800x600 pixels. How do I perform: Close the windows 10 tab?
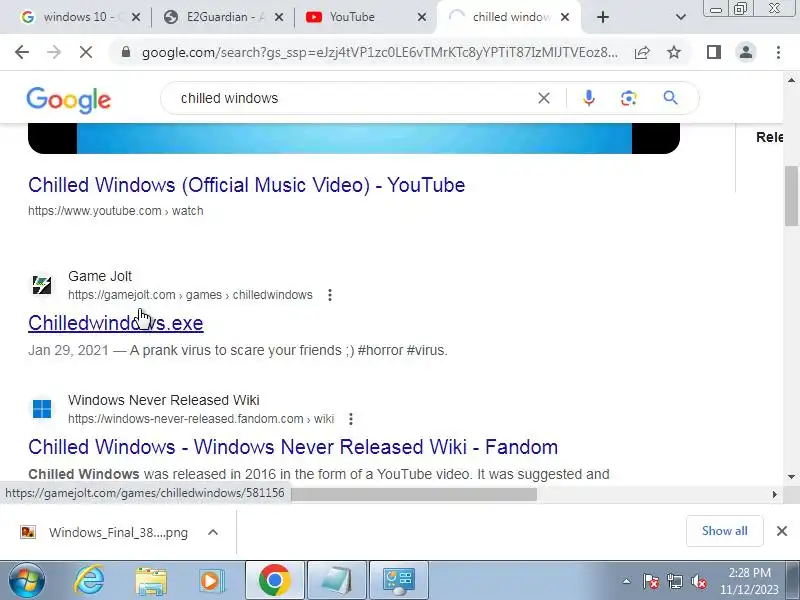136,17
